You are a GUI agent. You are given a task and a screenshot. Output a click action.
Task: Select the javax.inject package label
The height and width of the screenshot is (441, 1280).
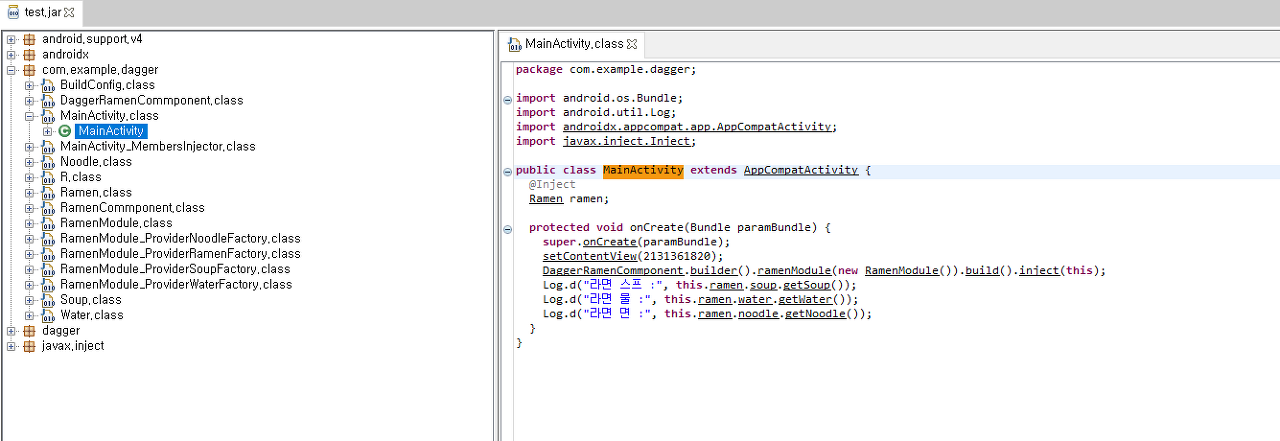[x=73, y=346]
